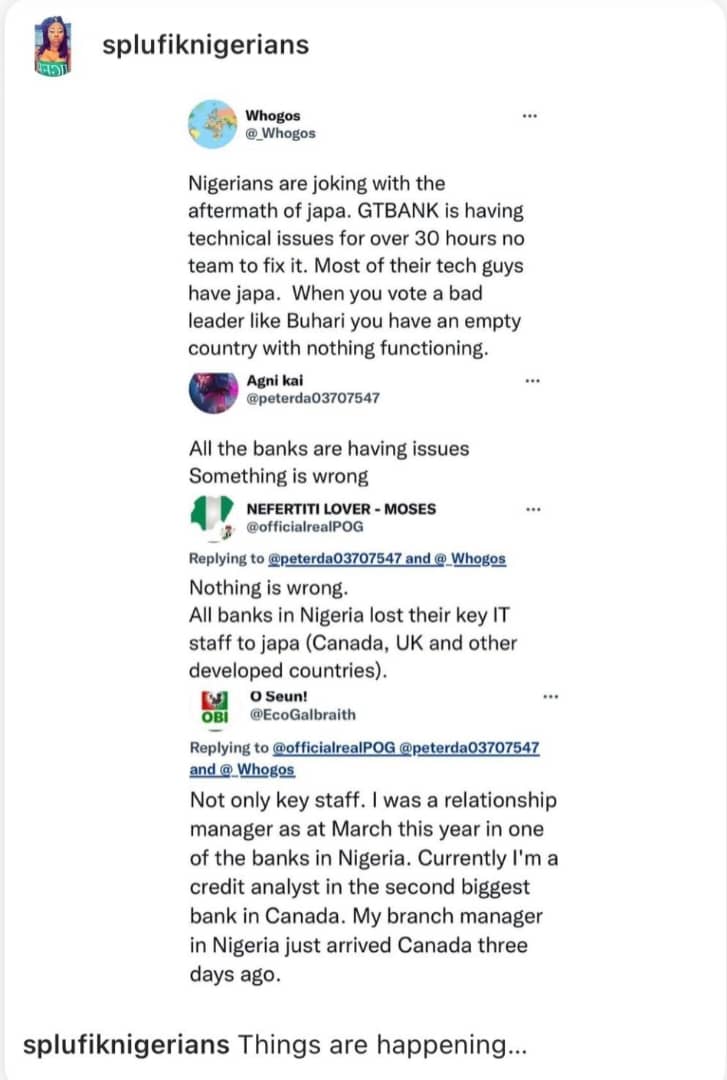
Task: Click the @peterda03707547 handle under Agni kai
Action: [x=313, y=398]
